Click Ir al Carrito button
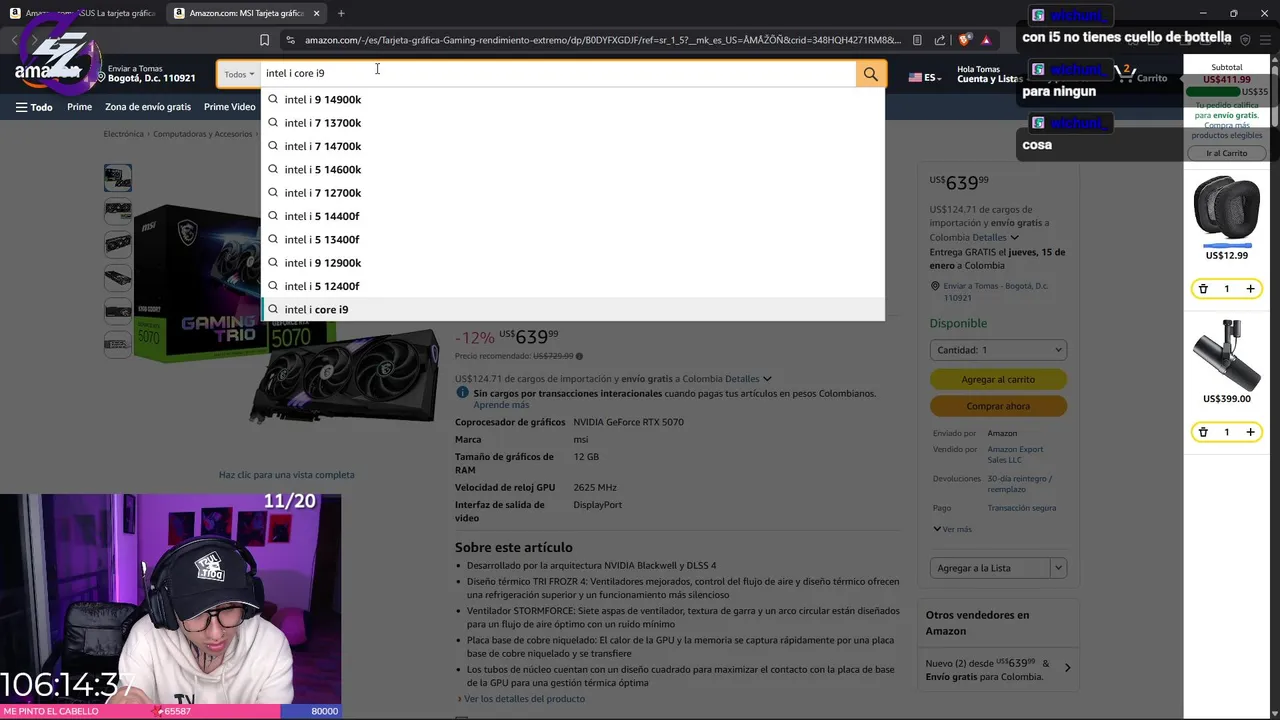The width and height of the screenshot is (1280, 720). (1227, 153)
